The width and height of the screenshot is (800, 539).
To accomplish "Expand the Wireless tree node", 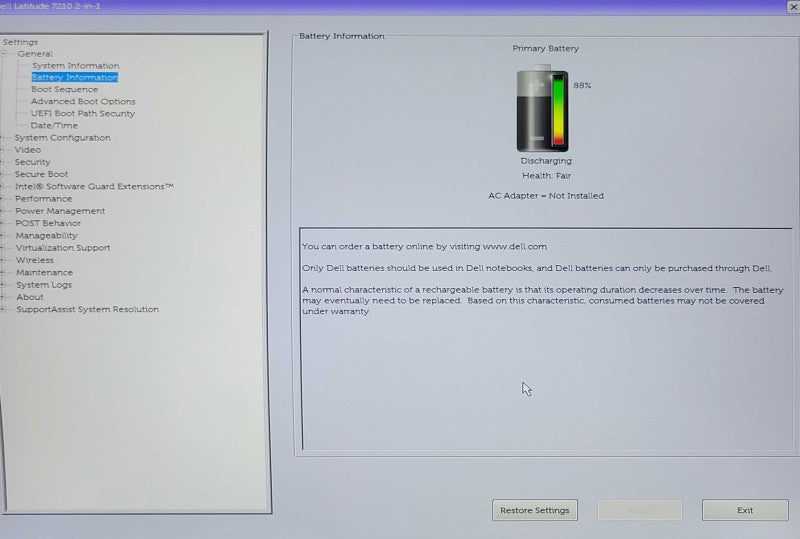I will tap(2, 260).
